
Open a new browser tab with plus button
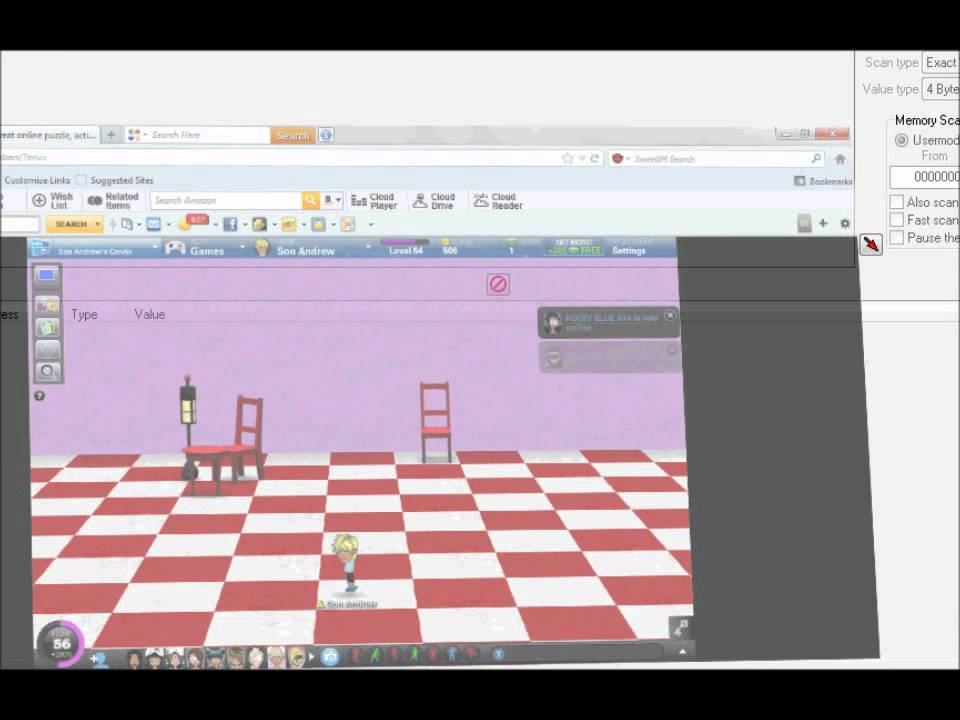[x=111, y=135]
